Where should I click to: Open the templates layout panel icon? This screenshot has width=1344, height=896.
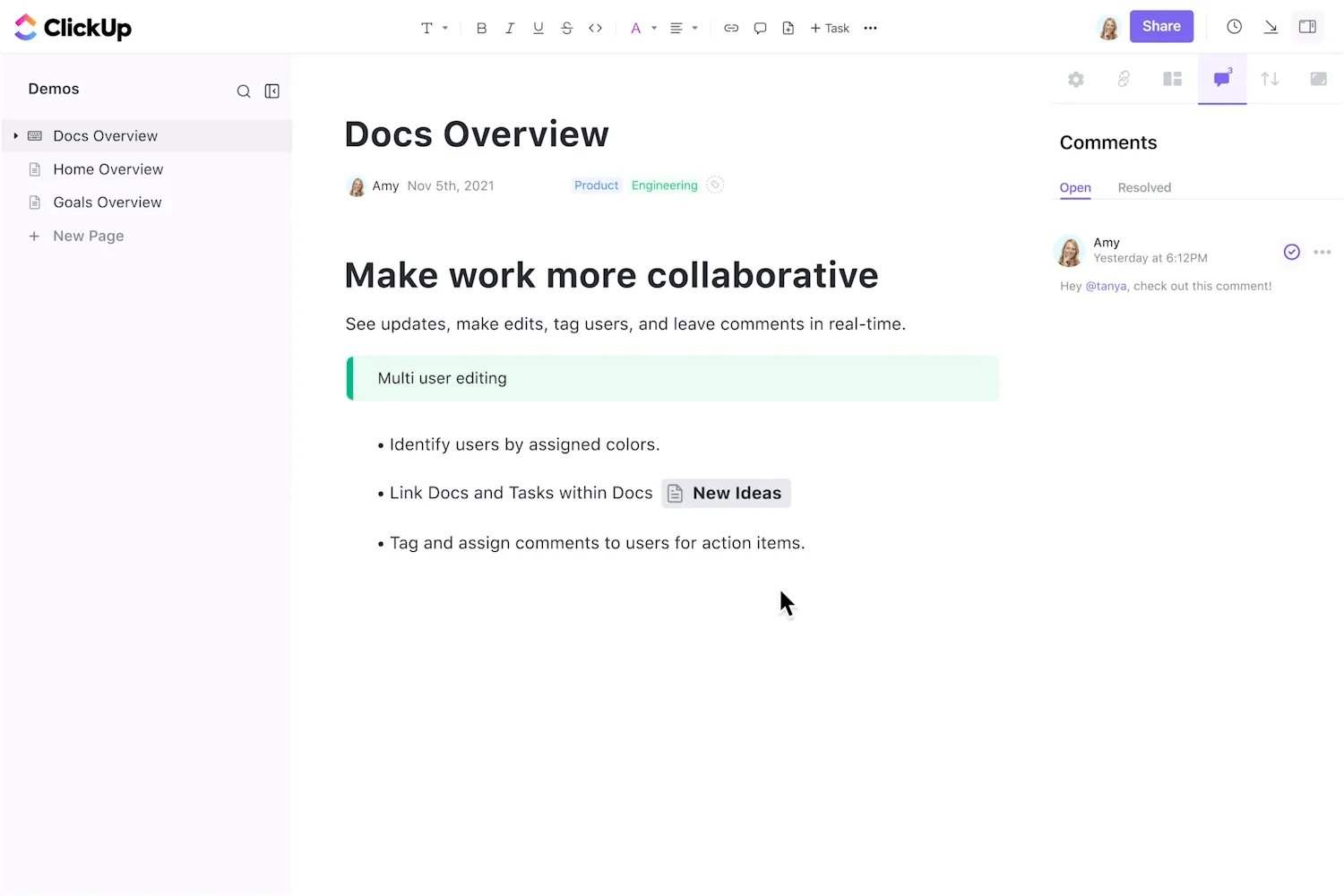point(1172,79)
